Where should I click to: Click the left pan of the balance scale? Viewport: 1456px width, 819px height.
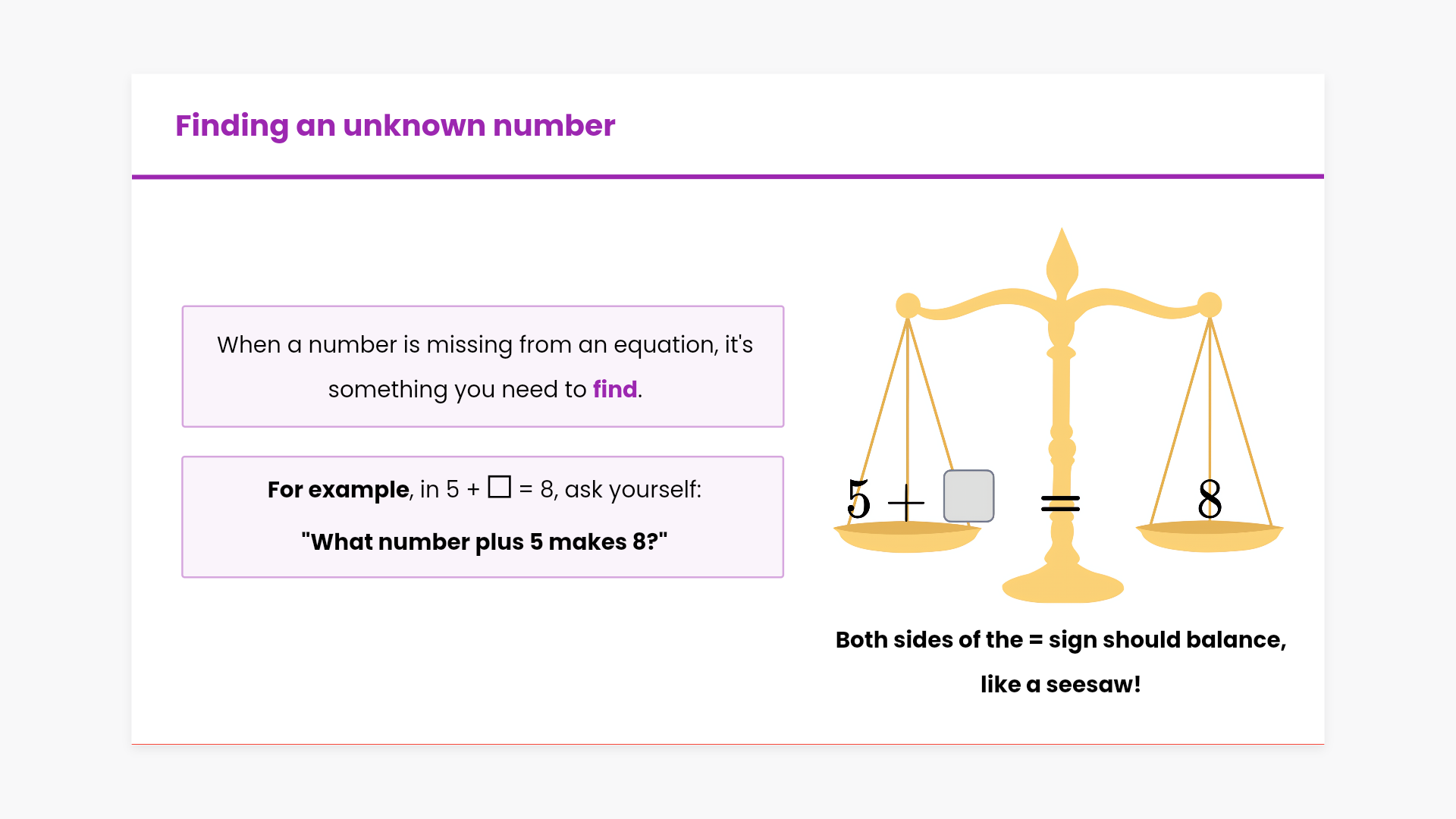click(x=907, y=538)
